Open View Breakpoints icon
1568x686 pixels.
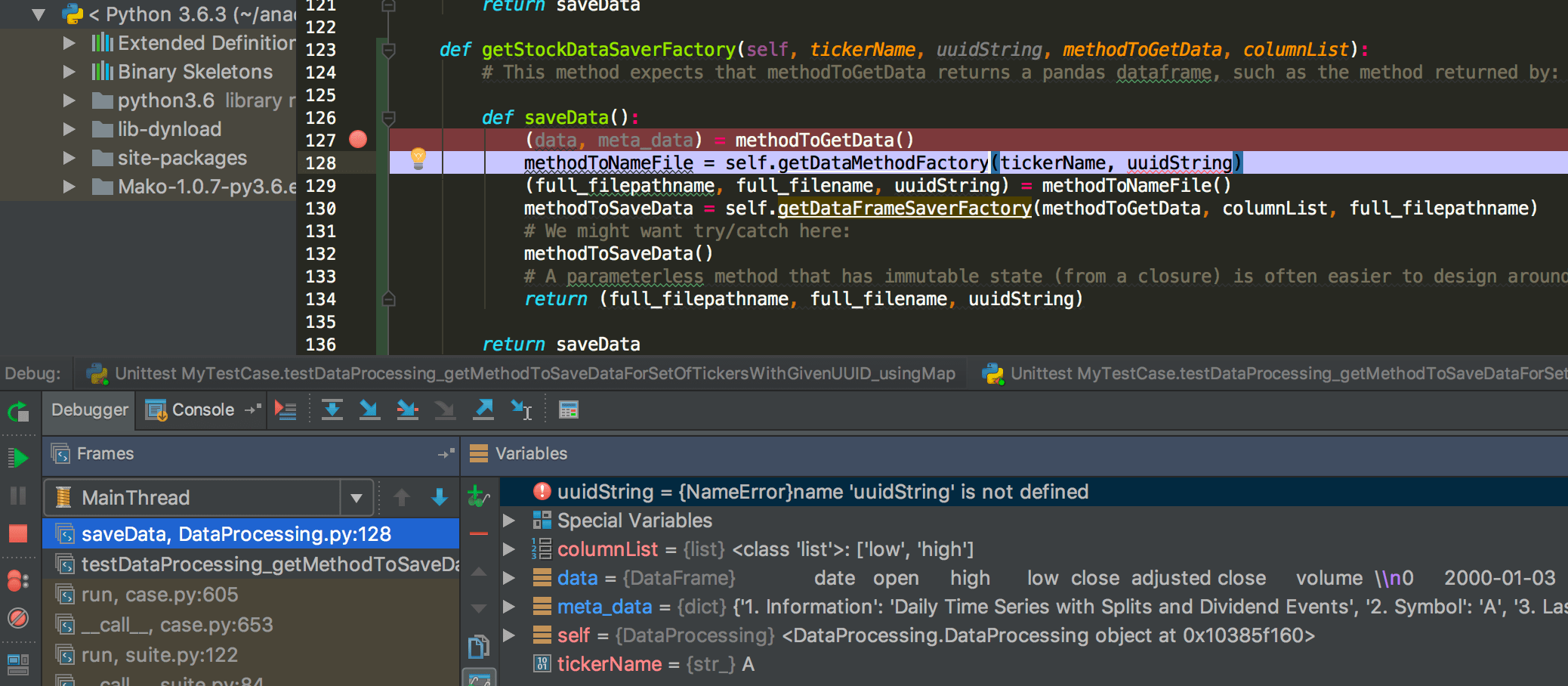[x=18, y=580]
